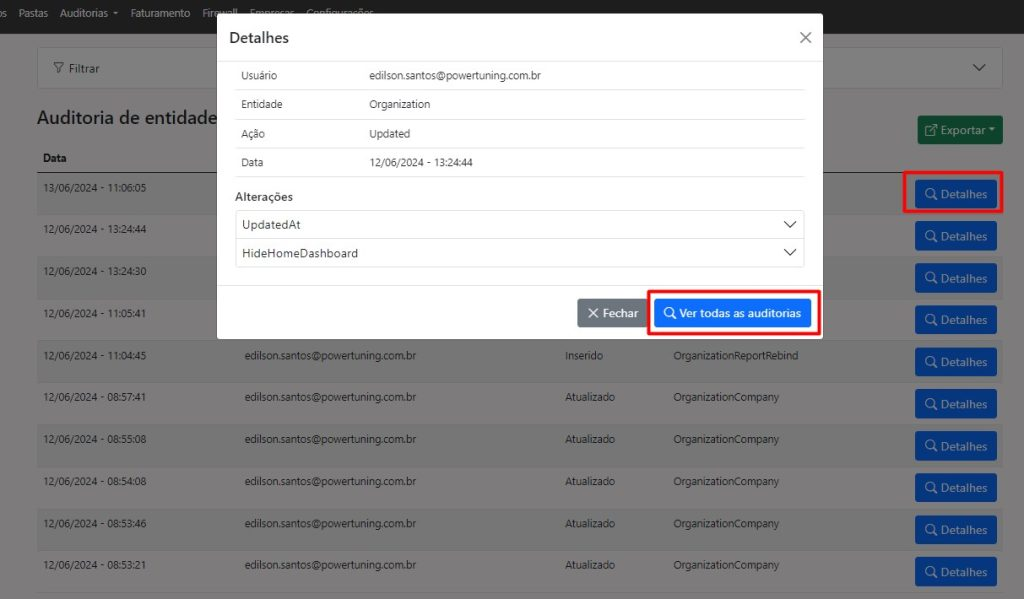This screenshot has width=1024, height=599.
Task: Open the Exportar dropdown
Action: click(x=959, y=131)
